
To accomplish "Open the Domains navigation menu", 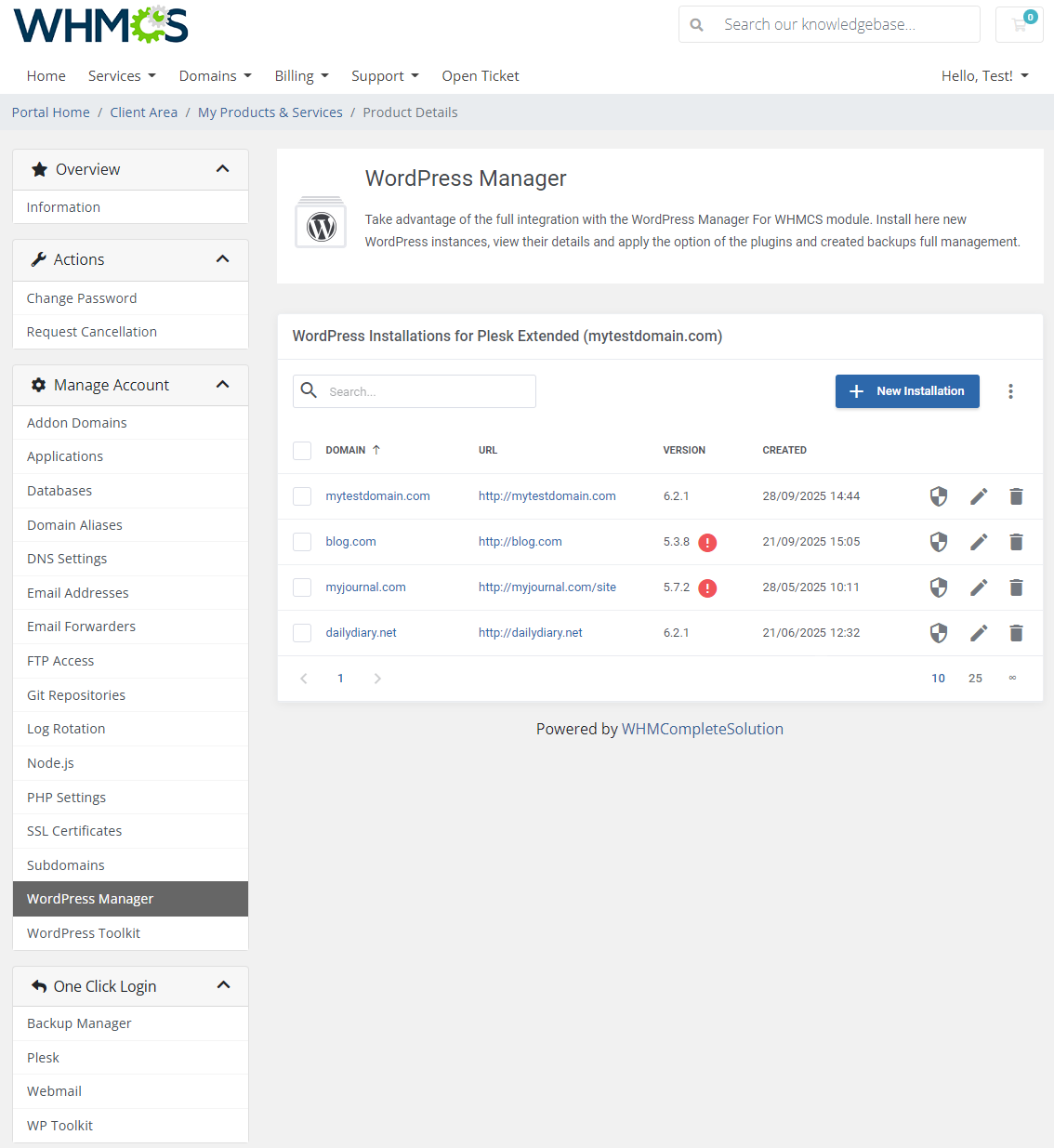I will pos(215,75).
